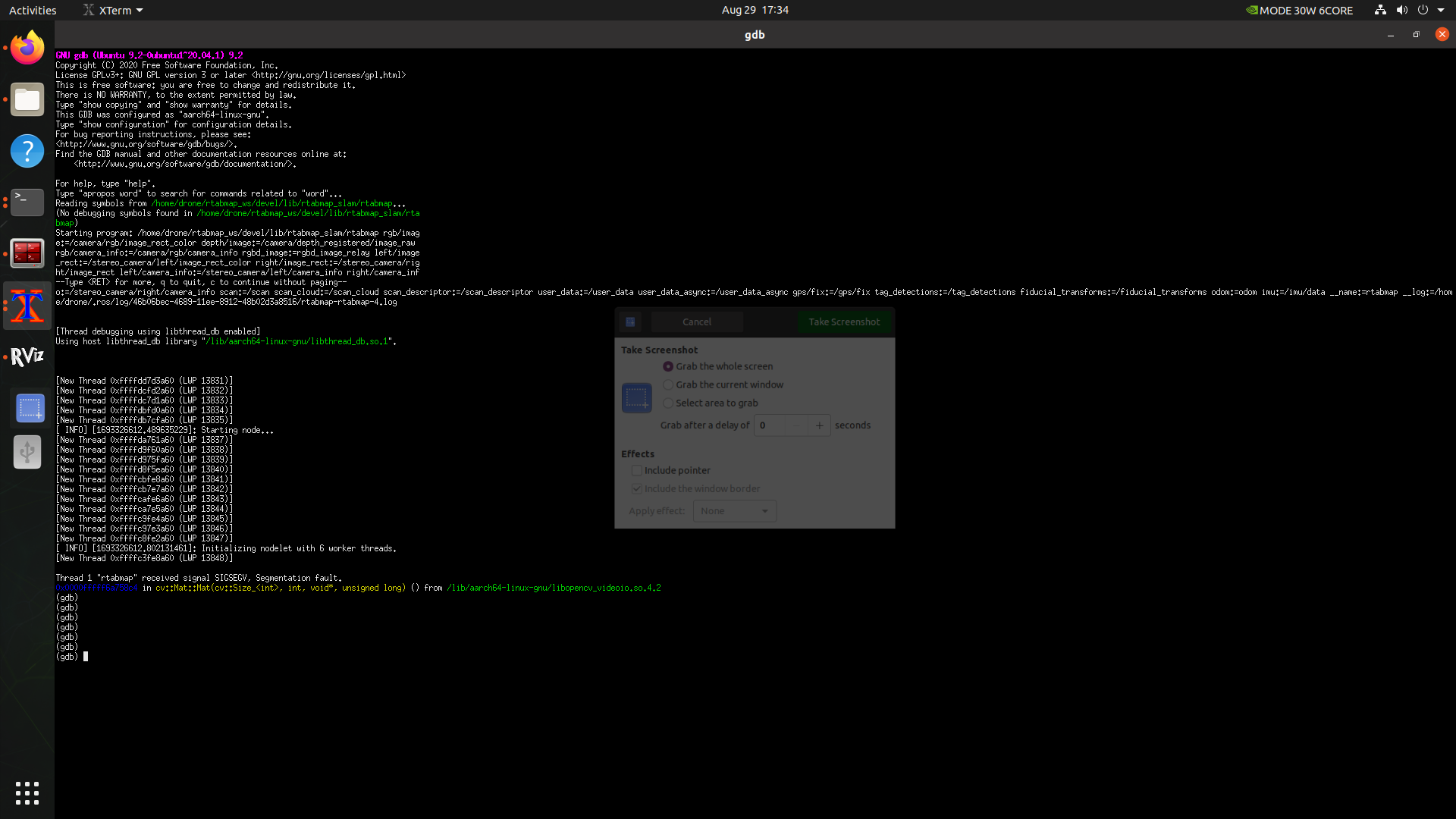The image size is (1456, 819).
Task: Choose Grab the current window
Action: [x=668, y=384]
